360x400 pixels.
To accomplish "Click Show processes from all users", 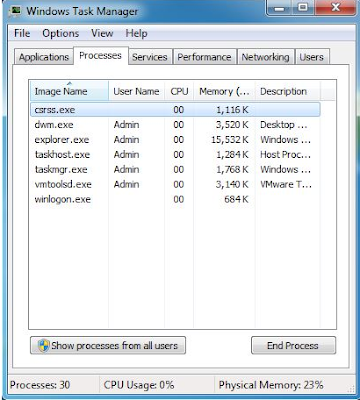I will (108, 346).
